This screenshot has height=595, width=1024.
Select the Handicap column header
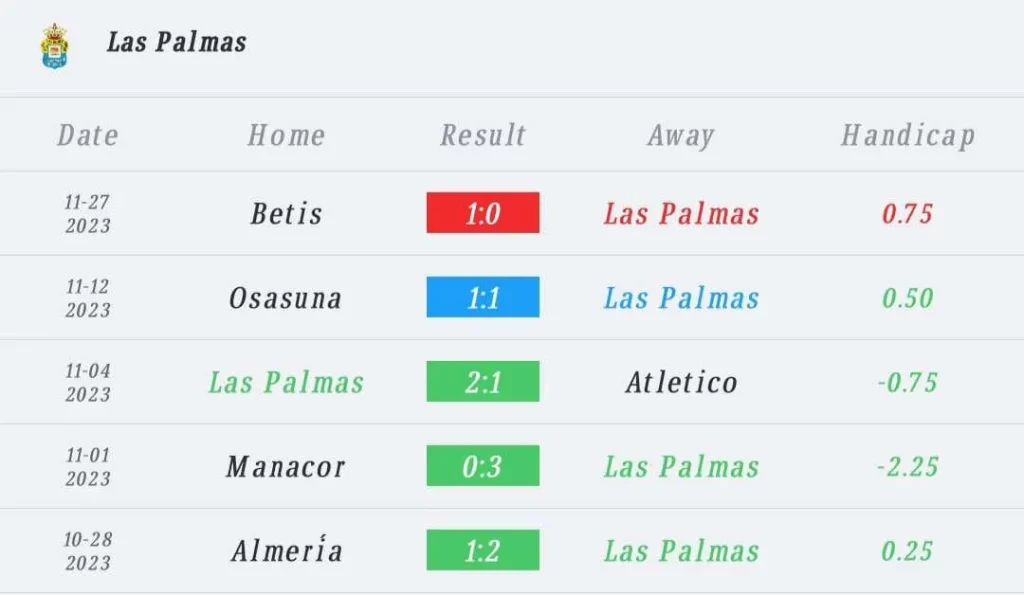[x=908, y=136]
